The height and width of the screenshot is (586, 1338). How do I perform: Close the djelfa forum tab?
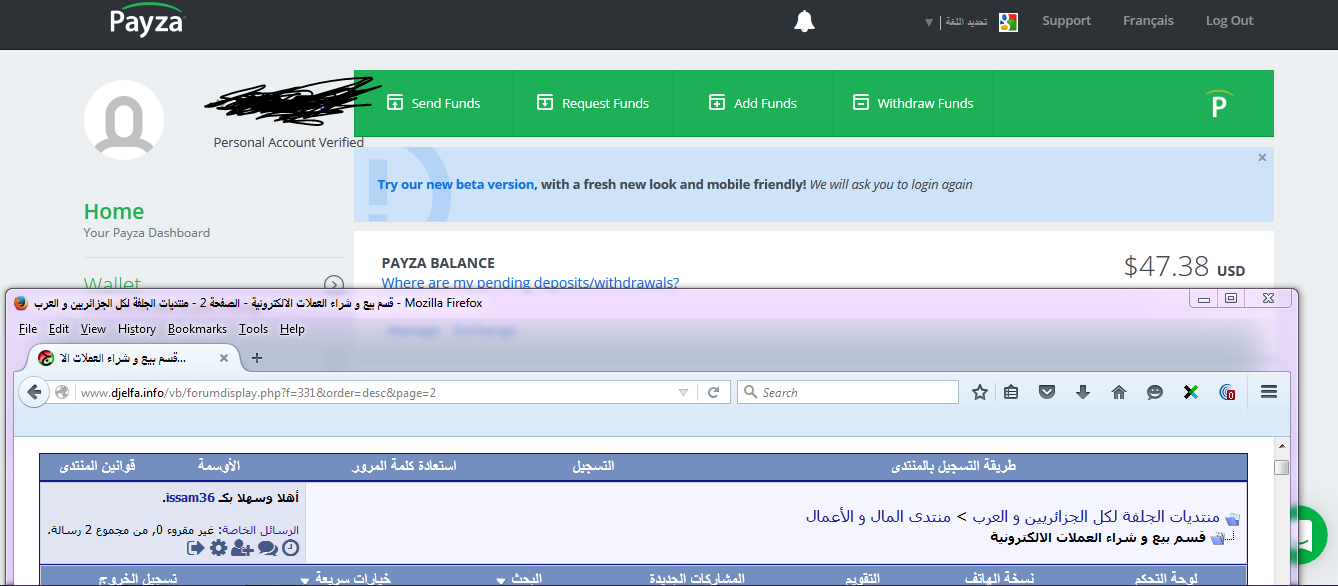[x=224, y=358]
